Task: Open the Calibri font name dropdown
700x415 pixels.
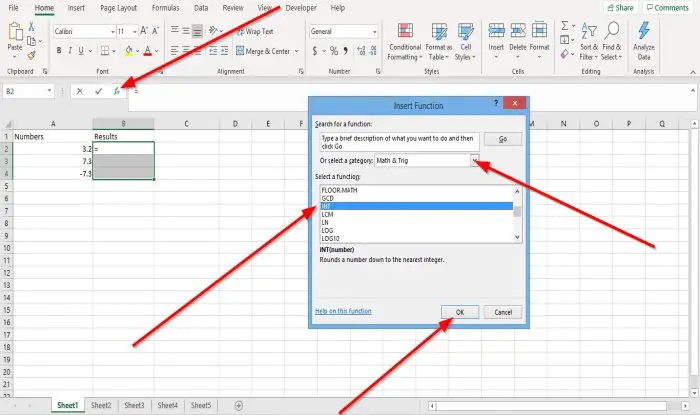Action: pyautogui.click(x=112, y=32)
